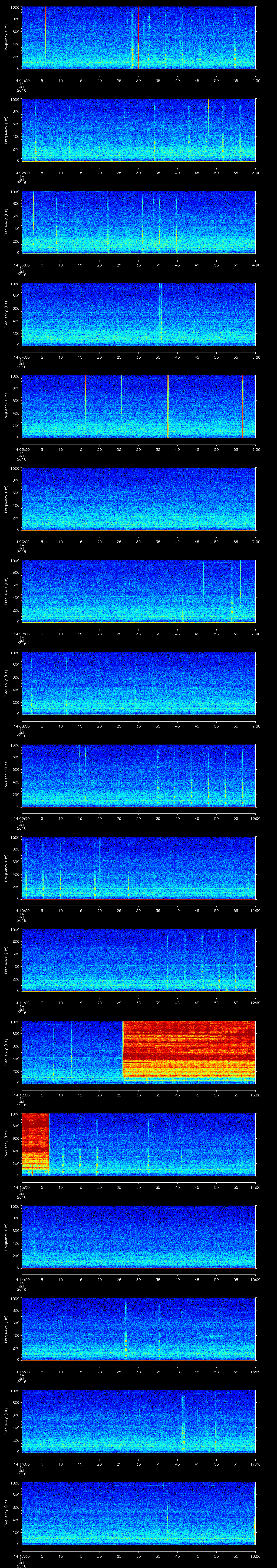The image size is (277, 1568).
Task: Click yellow vertical line near 48 s in 14:02:00 panel
Action: 208,117
